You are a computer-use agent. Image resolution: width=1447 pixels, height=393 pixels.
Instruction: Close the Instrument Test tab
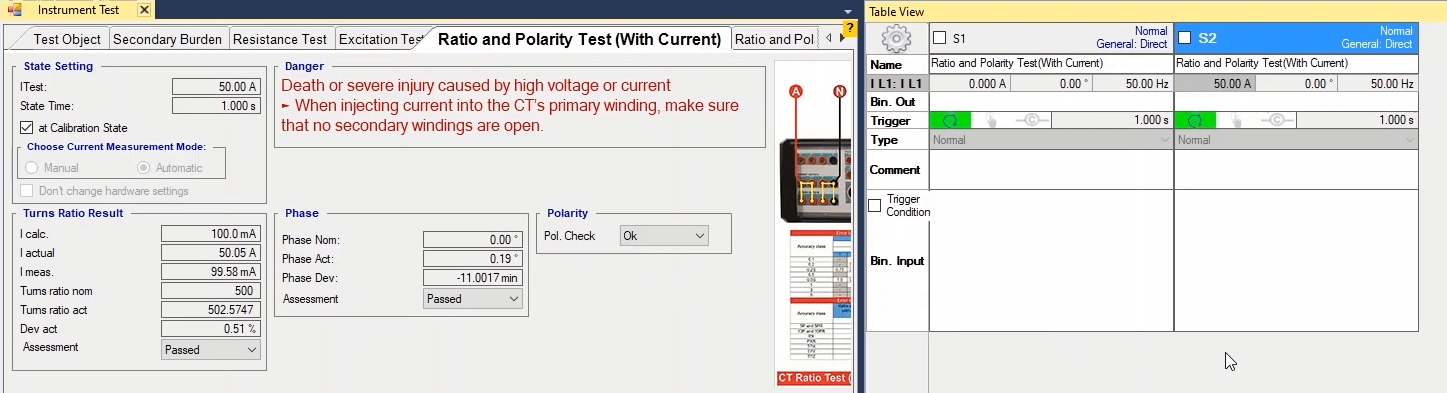pos(144,10)
